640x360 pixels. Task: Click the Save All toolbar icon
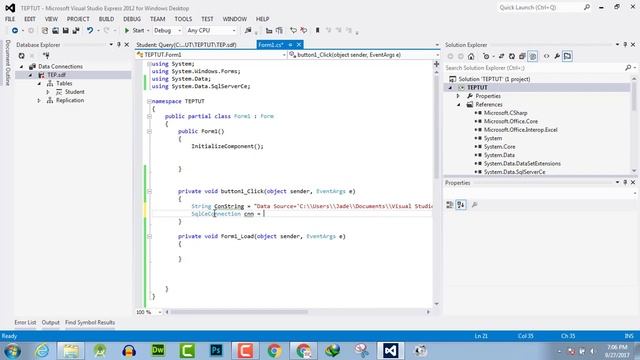tap(76, 31)
